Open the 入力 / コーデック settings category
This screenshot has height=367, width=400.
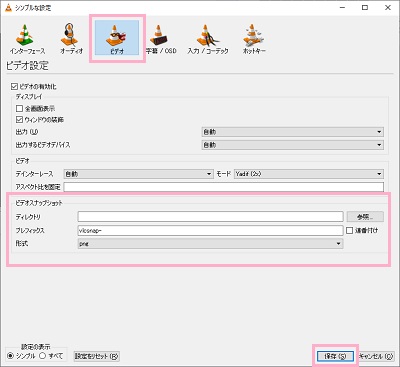[x=208, y=39]
